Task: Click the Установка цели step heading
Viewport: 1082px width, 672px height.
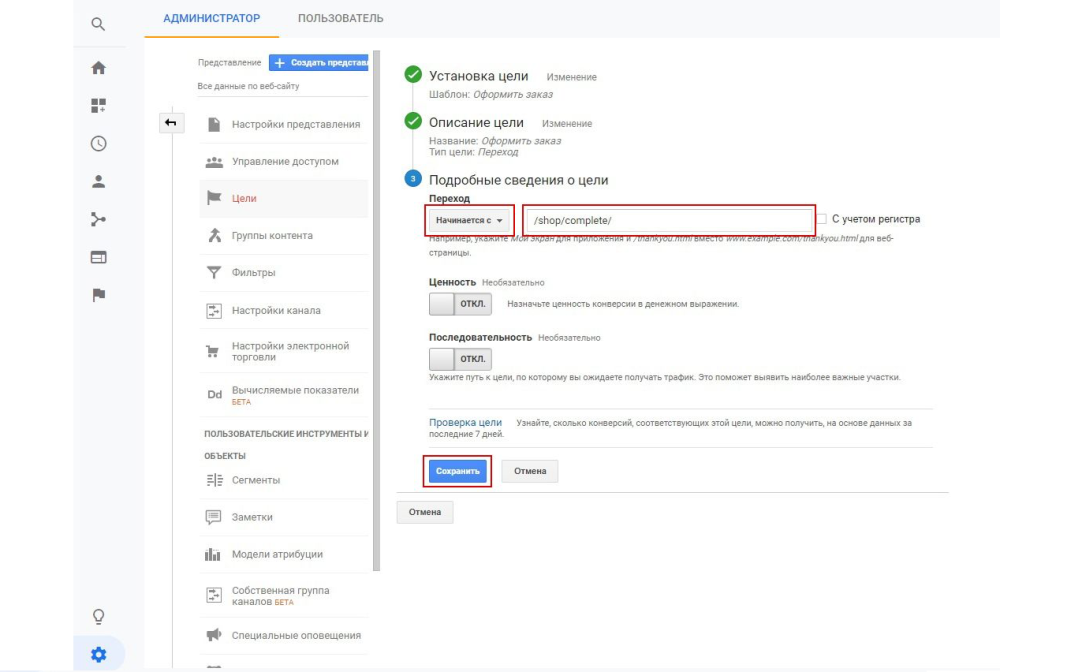Action: click(x=478, y=76)
